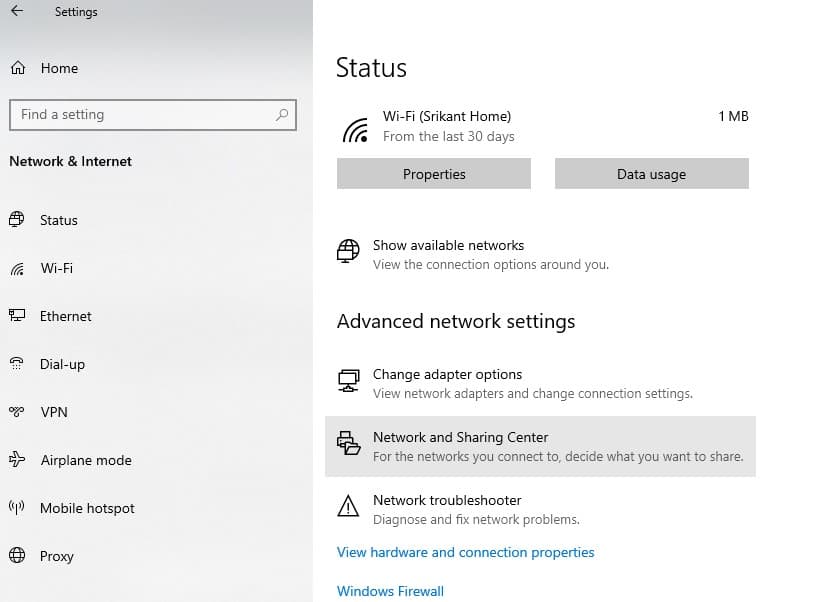The width and height of the screenshot is (835, 602).
Task: Click the Dial-up phone icon
Action: pyautogui.click(x=17, y=363)
